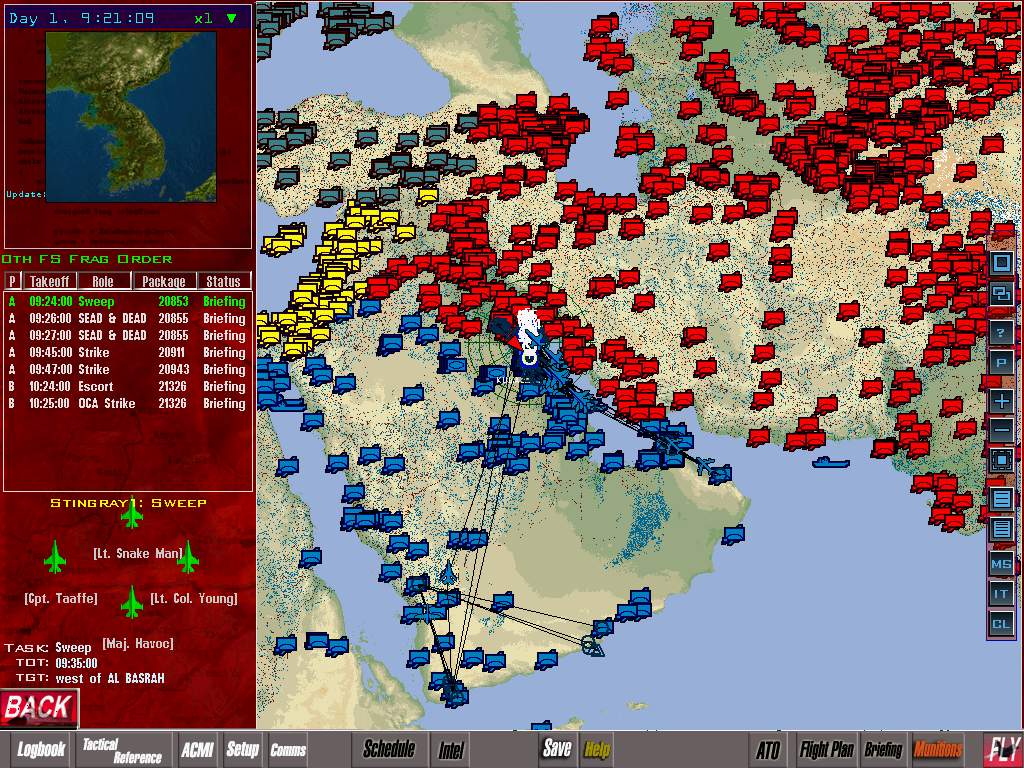Click the Stingray 1: Sweep flight title
This screenshot has height=768, width=1024.
(x=129, y=503)
